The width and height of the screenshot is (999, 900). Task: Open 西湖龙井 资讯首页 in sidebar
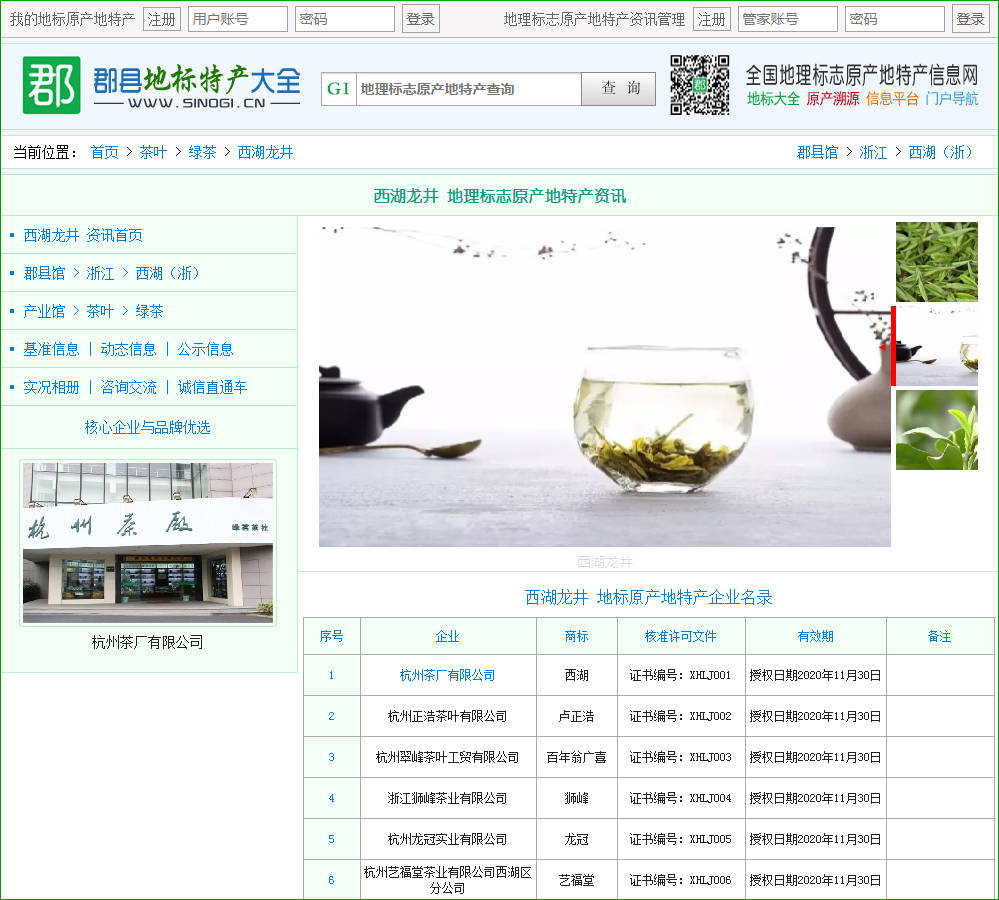click(x=83, y=236)
